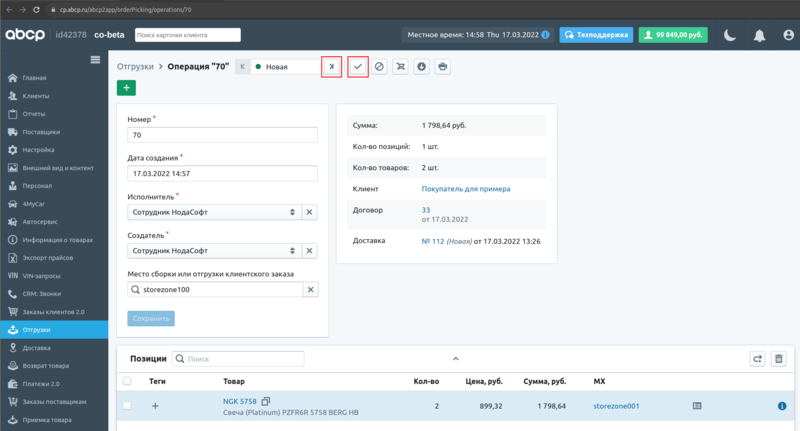Open Заказы клиентов 2.0 in the sidebar

[53, 312]
